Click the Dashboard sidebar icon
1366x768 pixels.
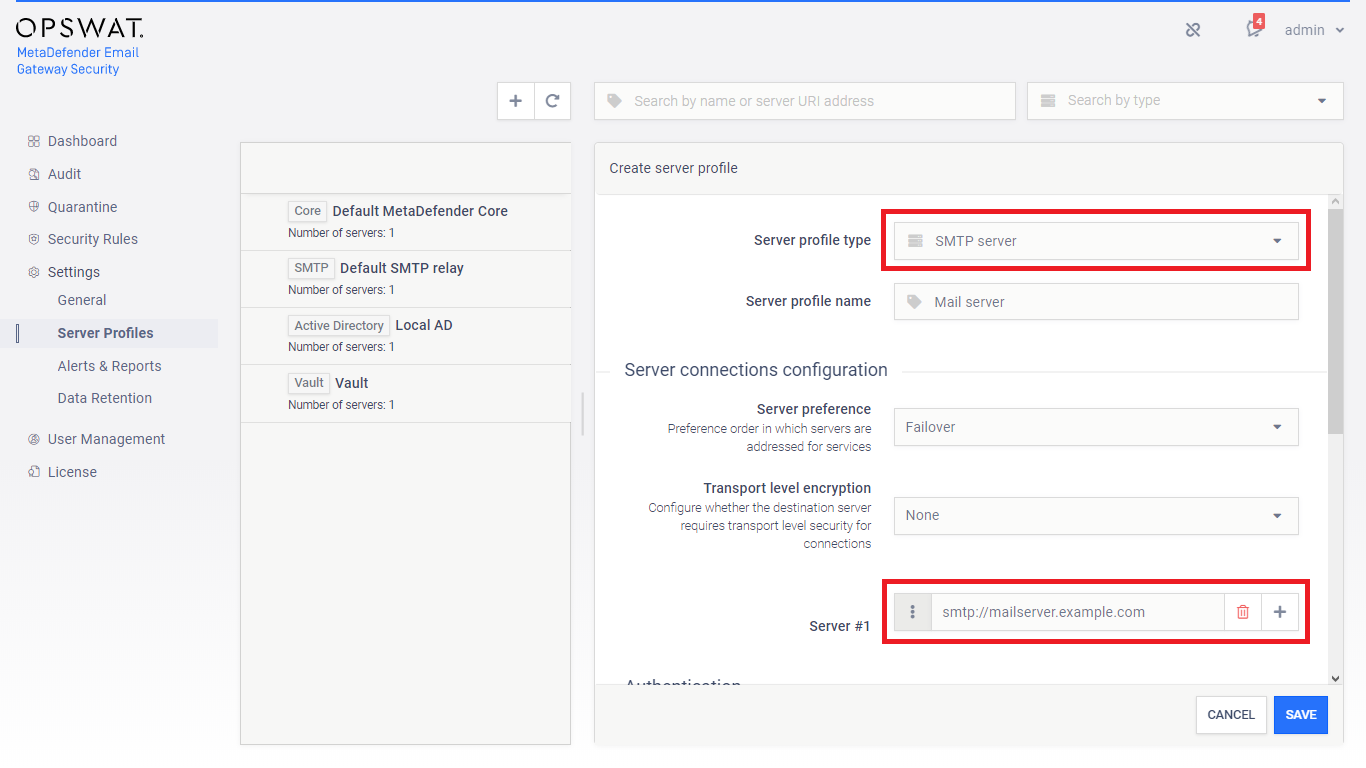[34, 141]
